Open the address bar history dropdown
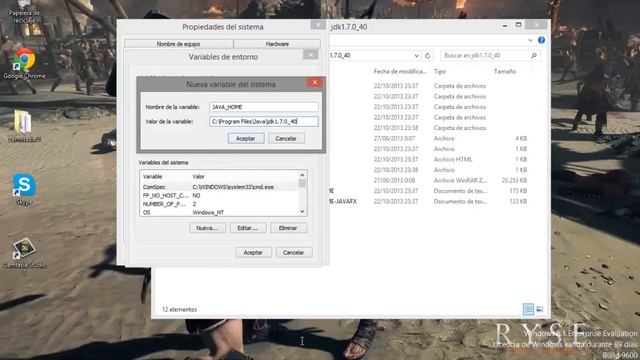640x360 pixels. (416, 56)
